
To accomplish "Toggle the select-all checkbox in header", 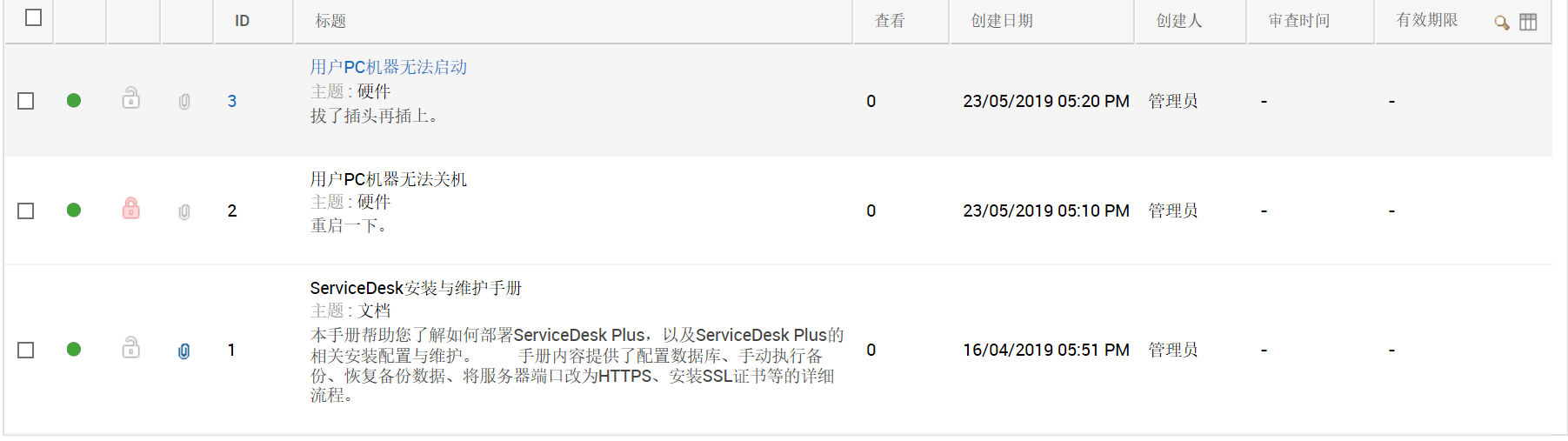I will pyautogui.click(x=34, y=17).
